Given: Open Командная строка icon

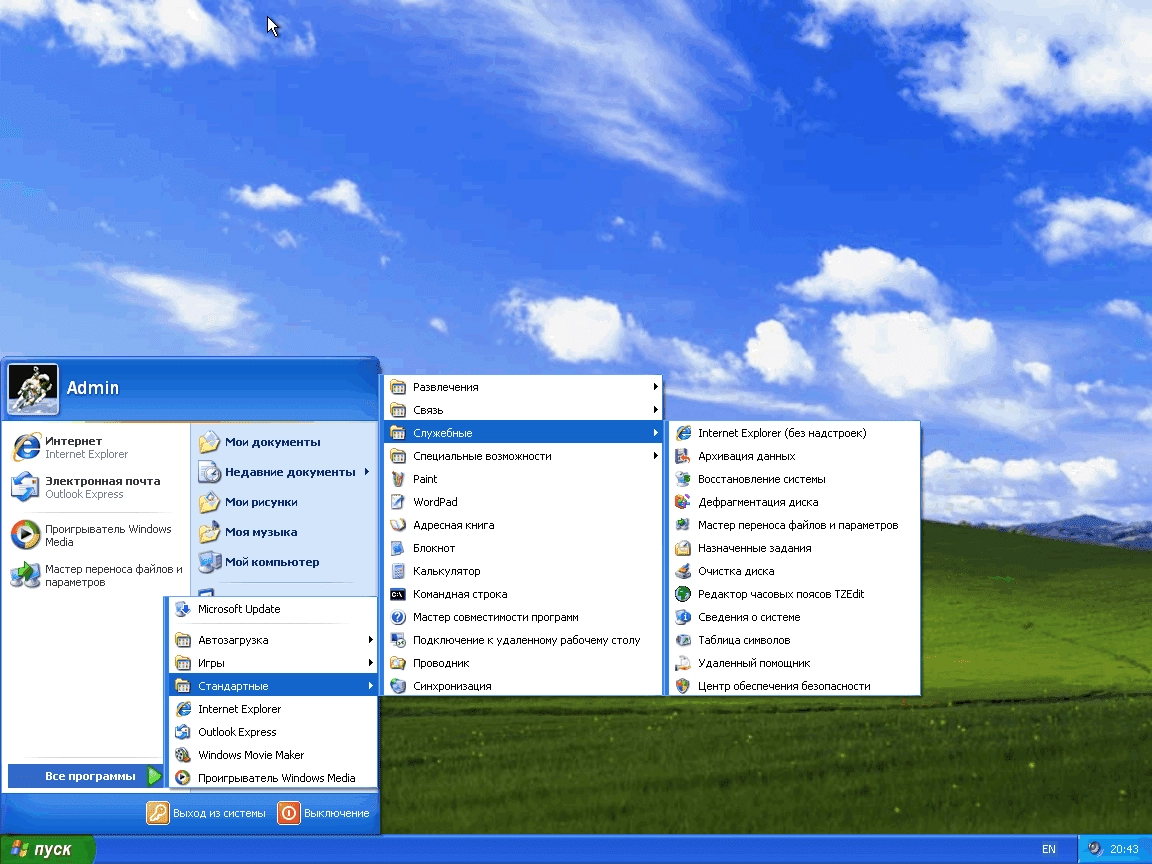Looking at the screenshot, I should [397, 594].
